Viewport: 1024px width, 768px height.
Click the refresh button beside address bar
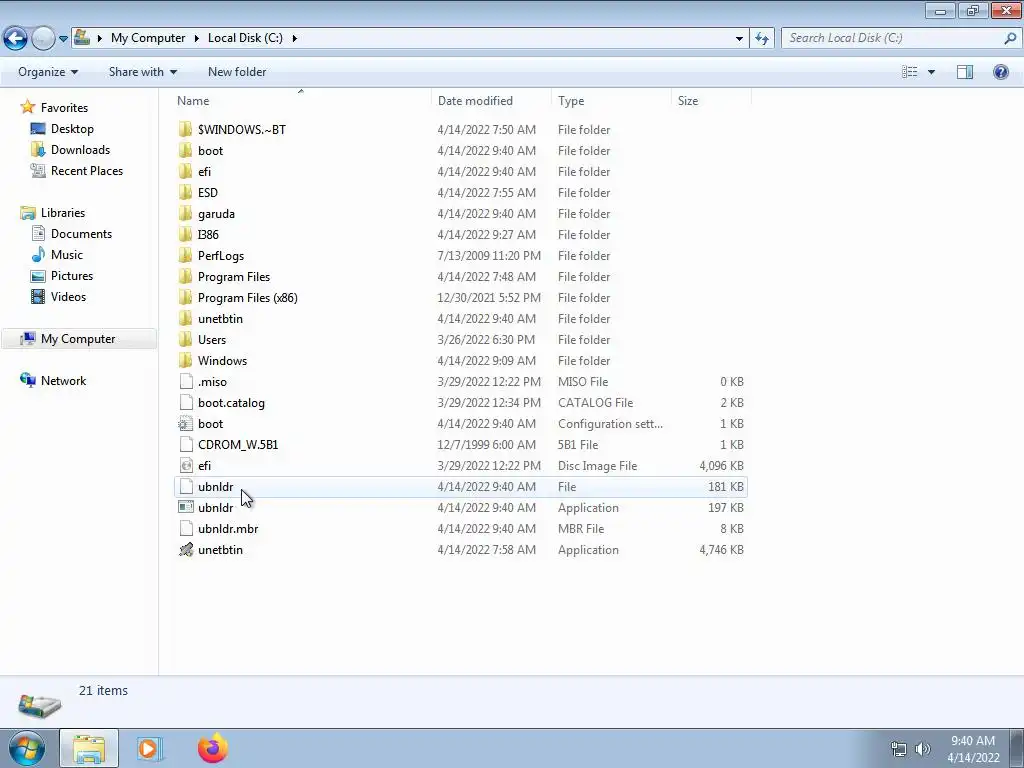pos(761,38)
